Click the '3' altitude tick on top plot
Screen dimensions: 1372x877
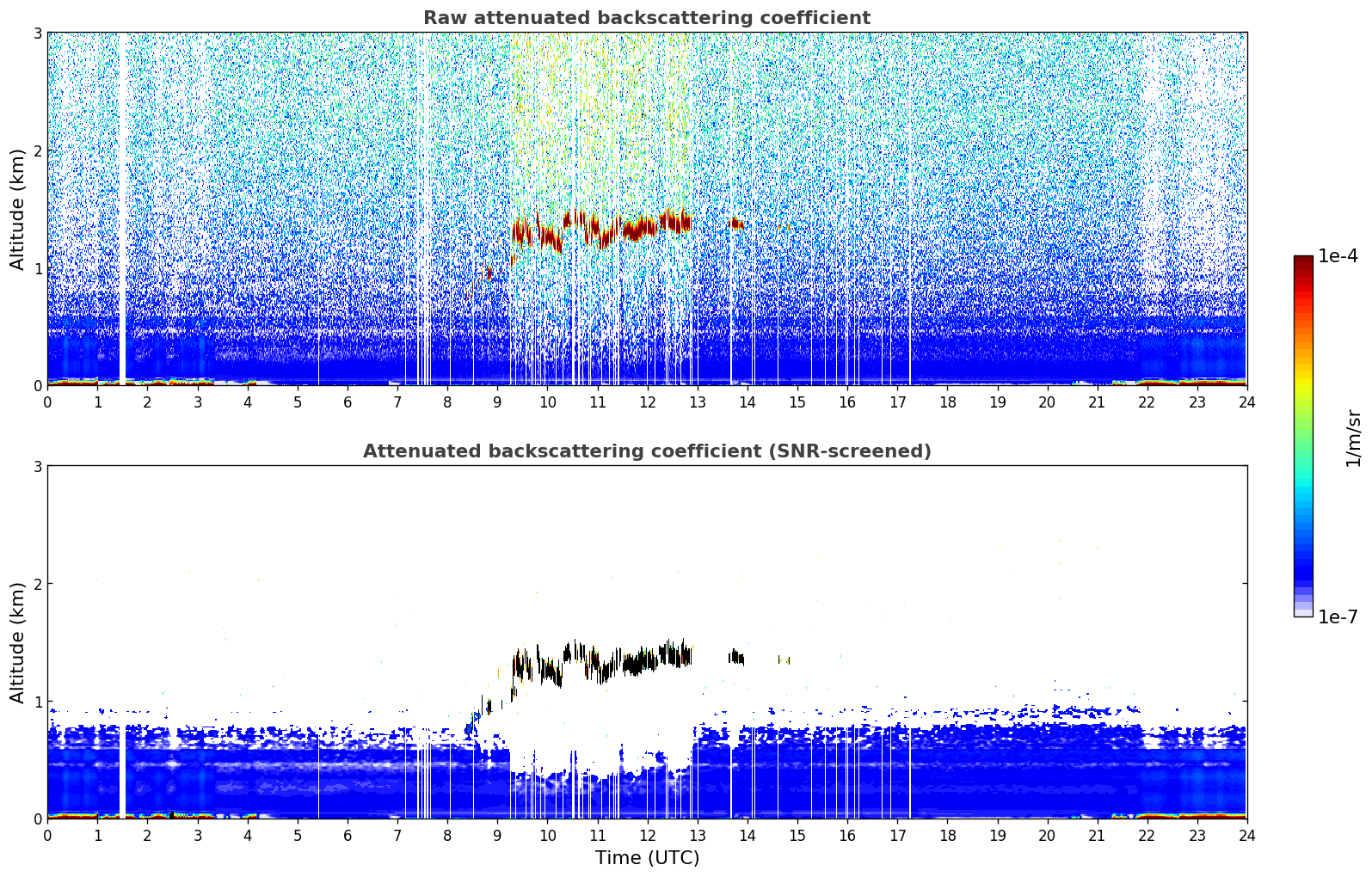37,33
